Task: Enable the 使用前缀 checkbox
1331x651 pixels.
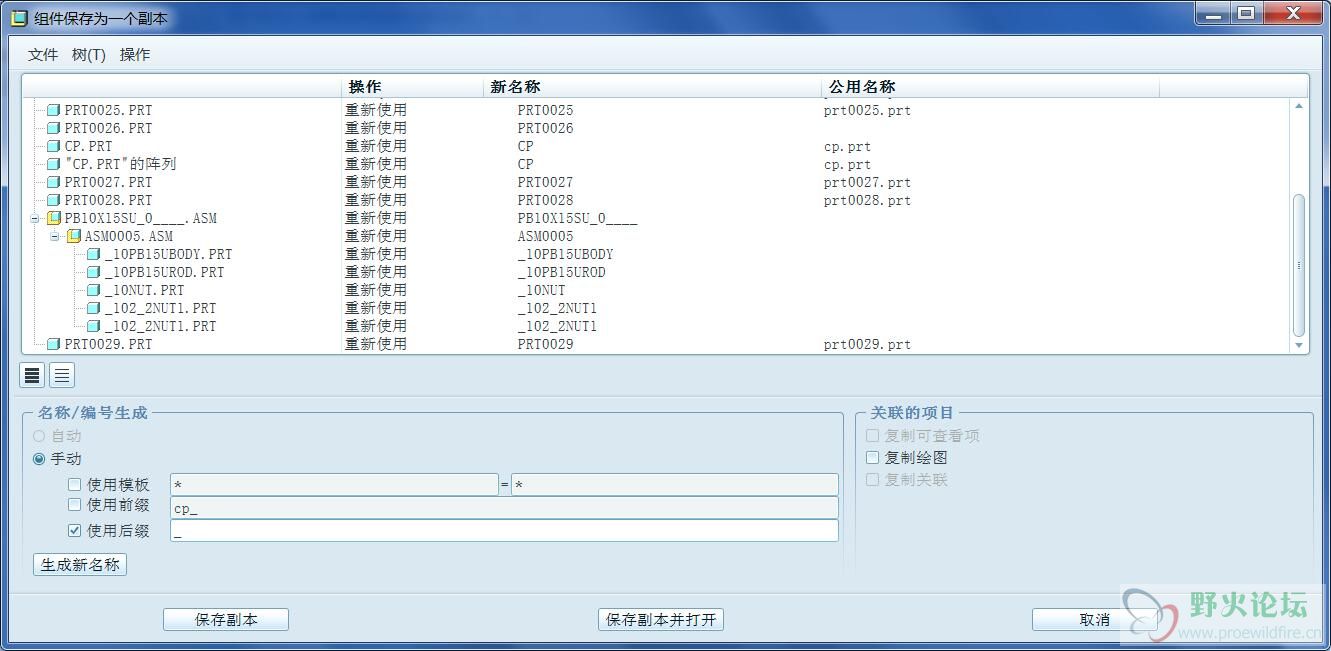Action: [74, 505]
